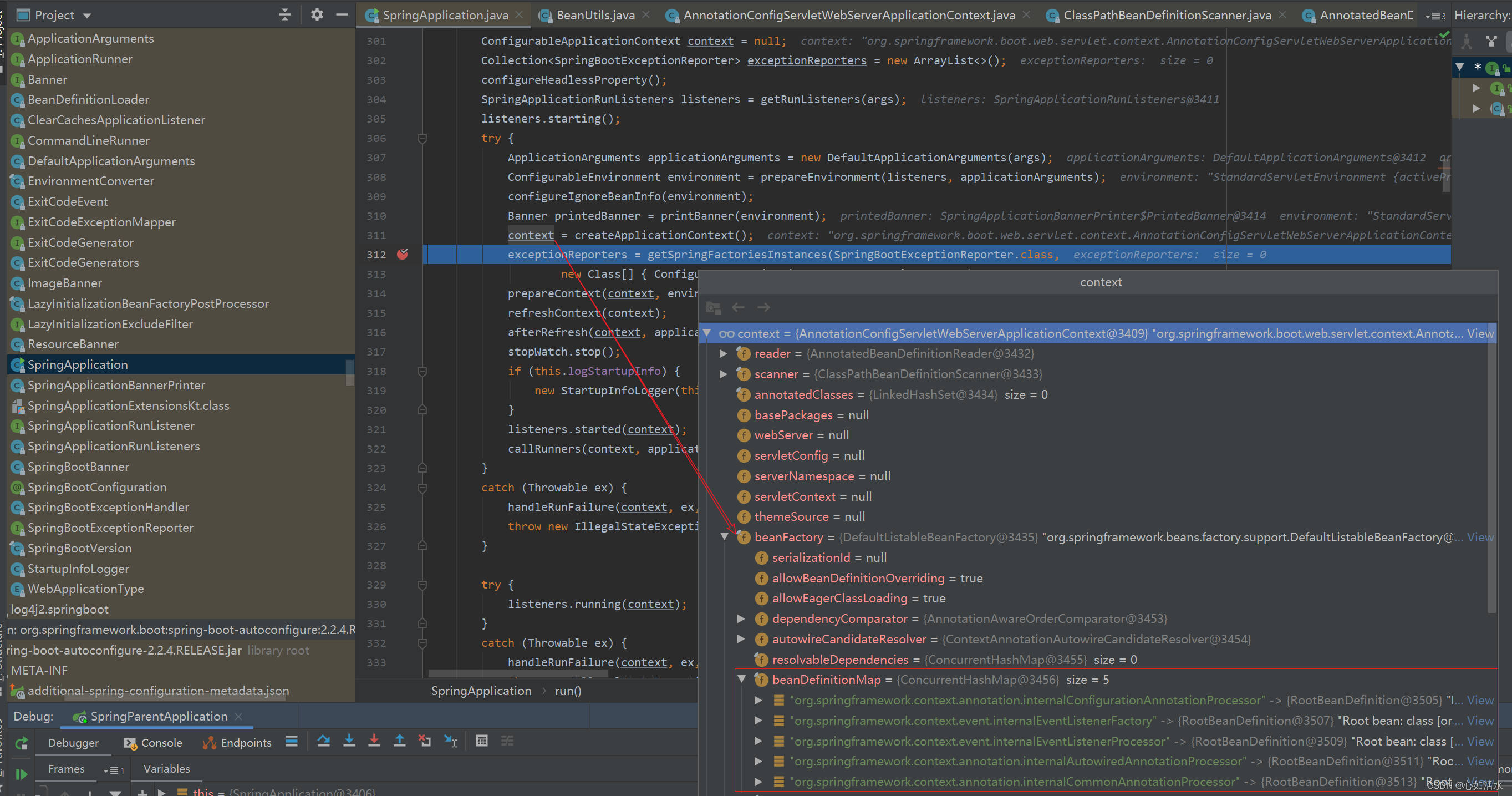Click the Rerun debug icon
Image resolution: width=1512 pixels, height=796 pixels.
(x=21, y=743)
